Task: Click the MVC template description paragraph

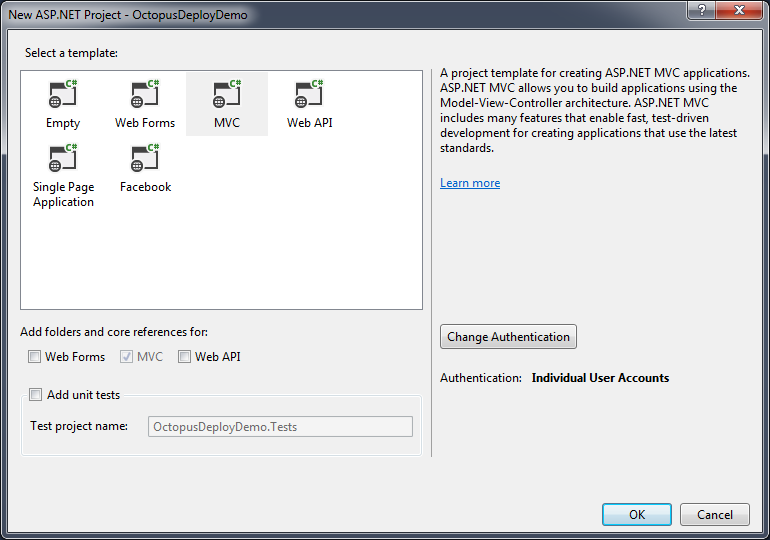Action: click(594, 110)
